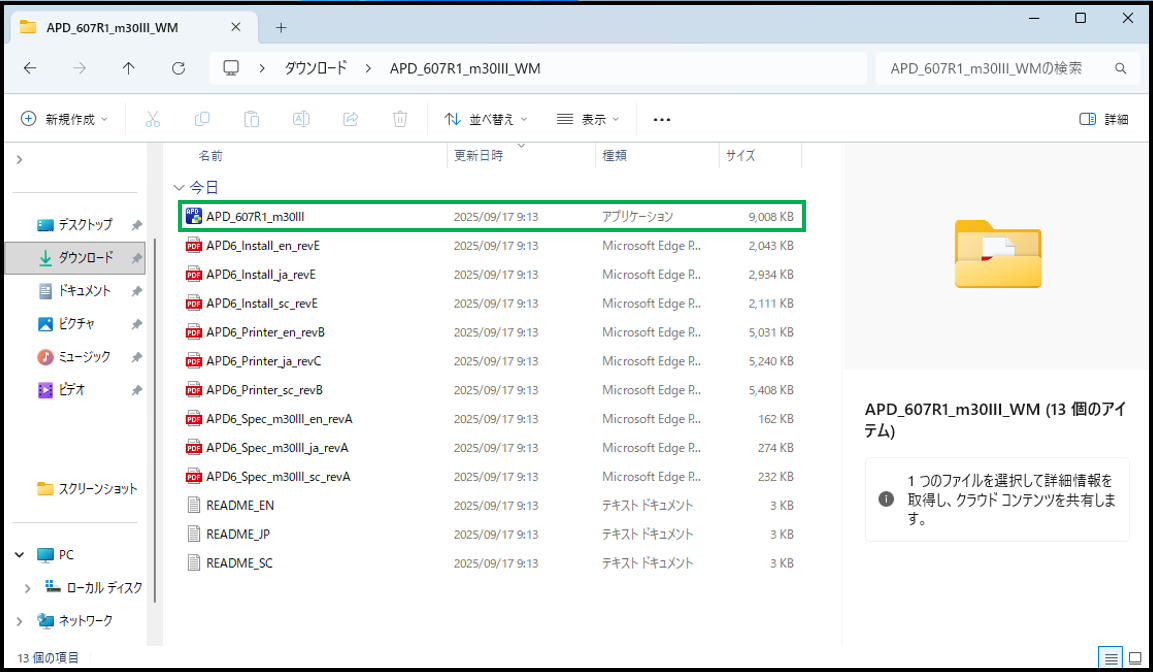Go up one folder with up arrow
This screenshot has height=672, width=1153.
click(129, 68)
